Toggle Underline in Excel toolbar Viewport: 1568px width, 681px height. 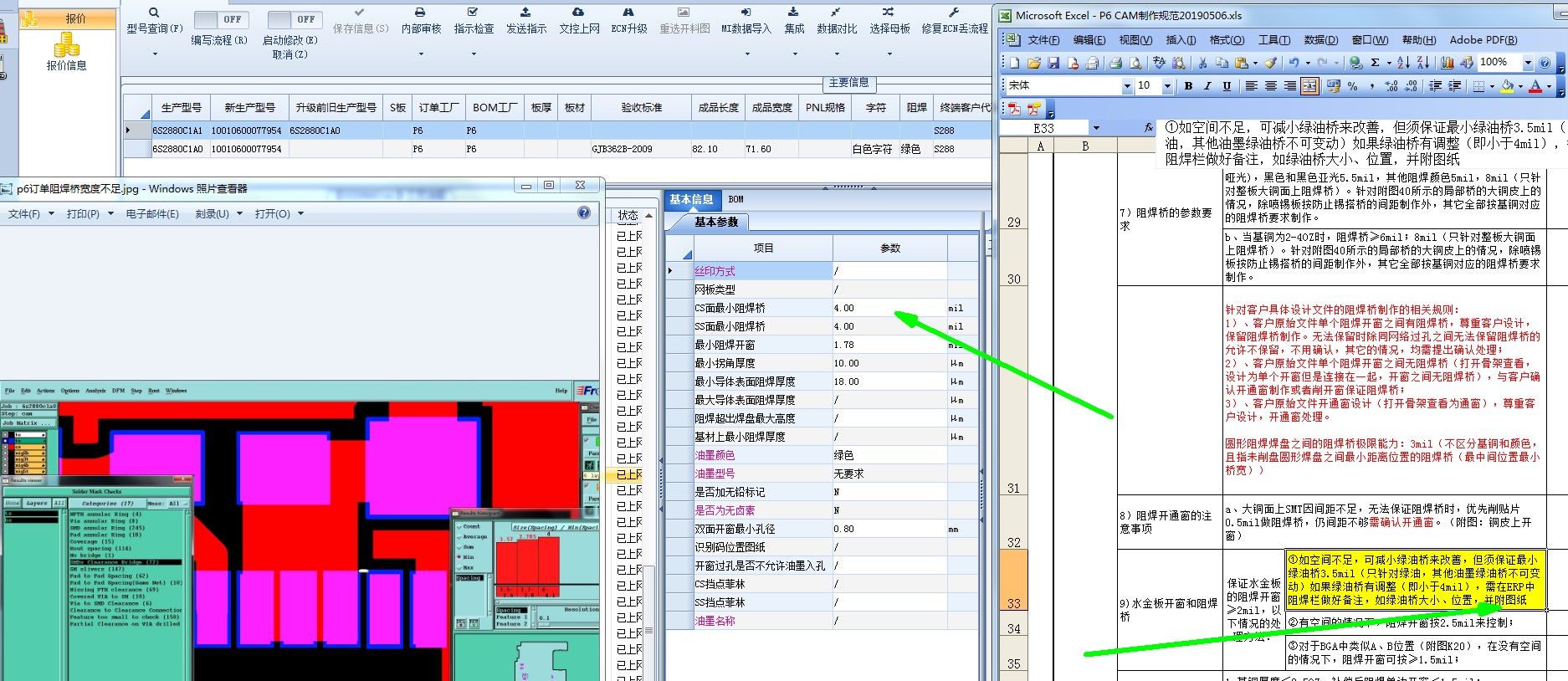[x=1227, y=85]
